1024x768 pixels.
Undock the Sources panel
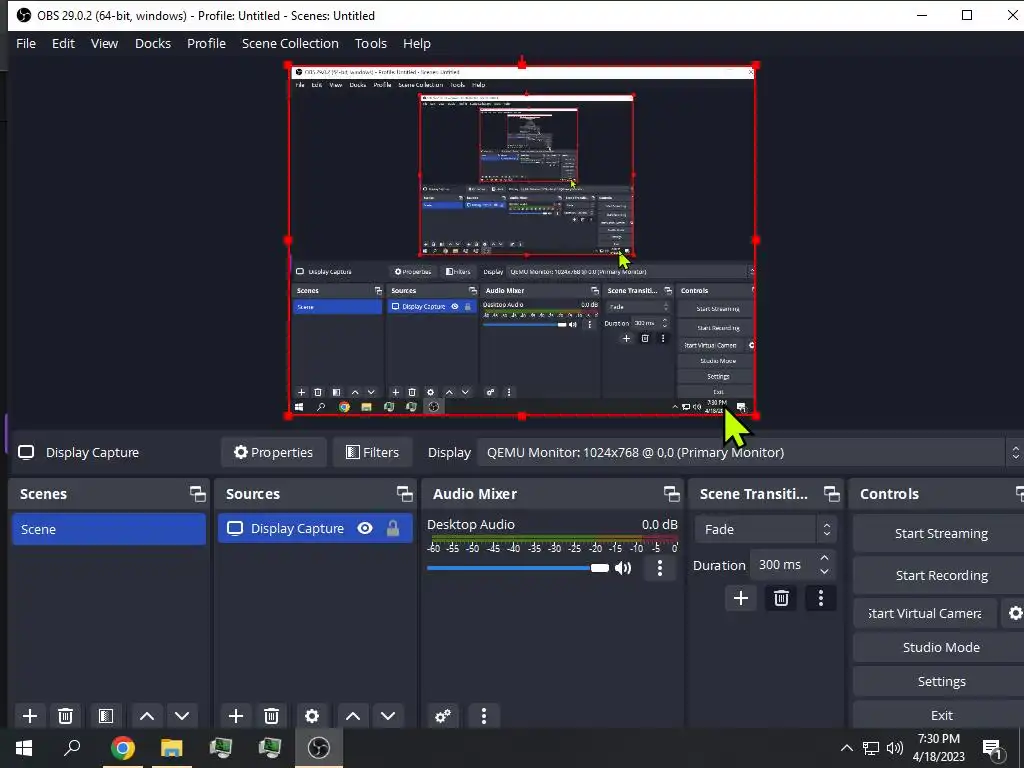(x=405, y=494)
